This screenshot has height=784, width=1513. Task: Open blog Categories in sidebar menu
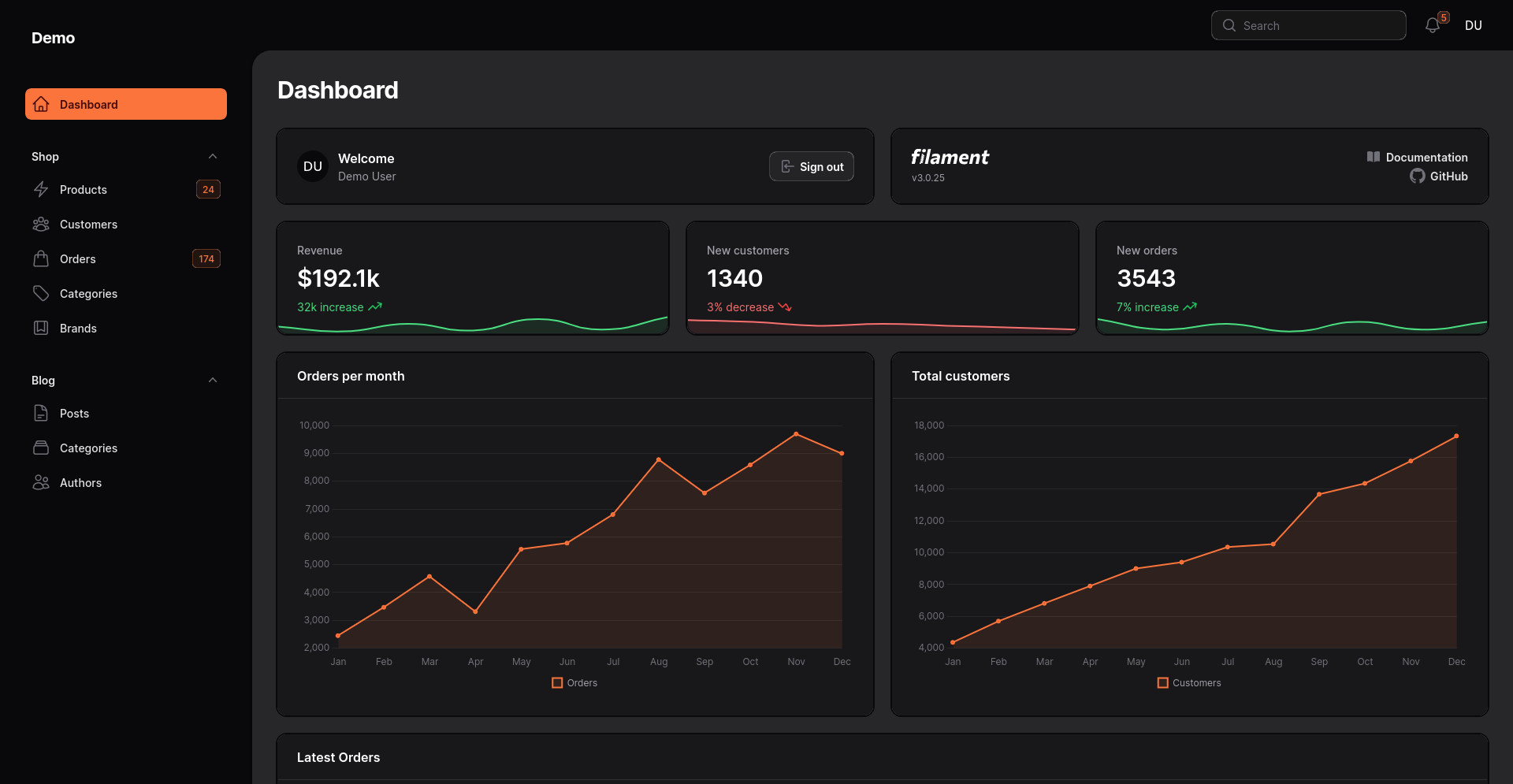pos(88,448)
